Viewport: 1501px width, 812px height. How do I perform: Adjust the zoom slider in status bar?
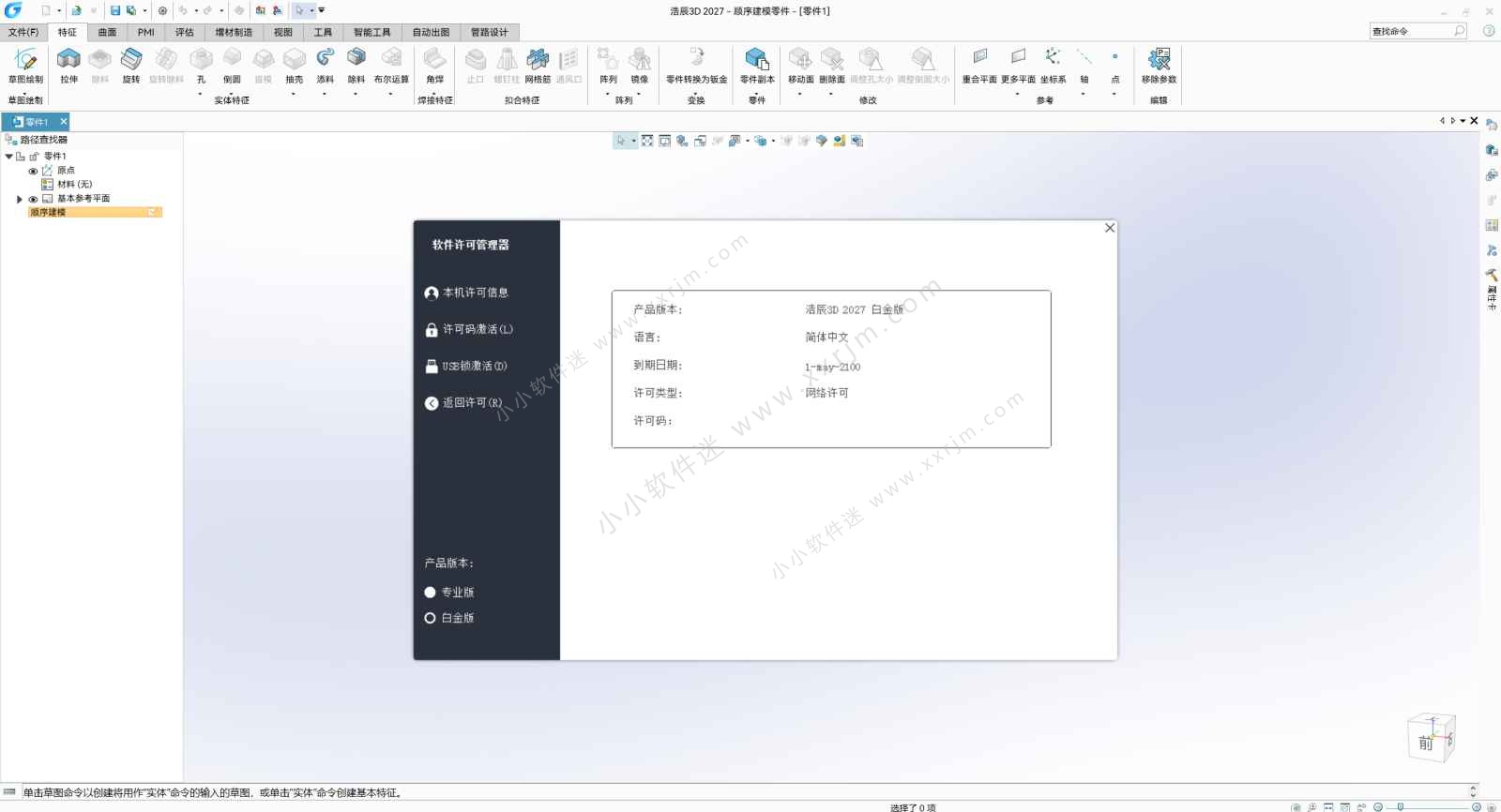coord(1401,806)
